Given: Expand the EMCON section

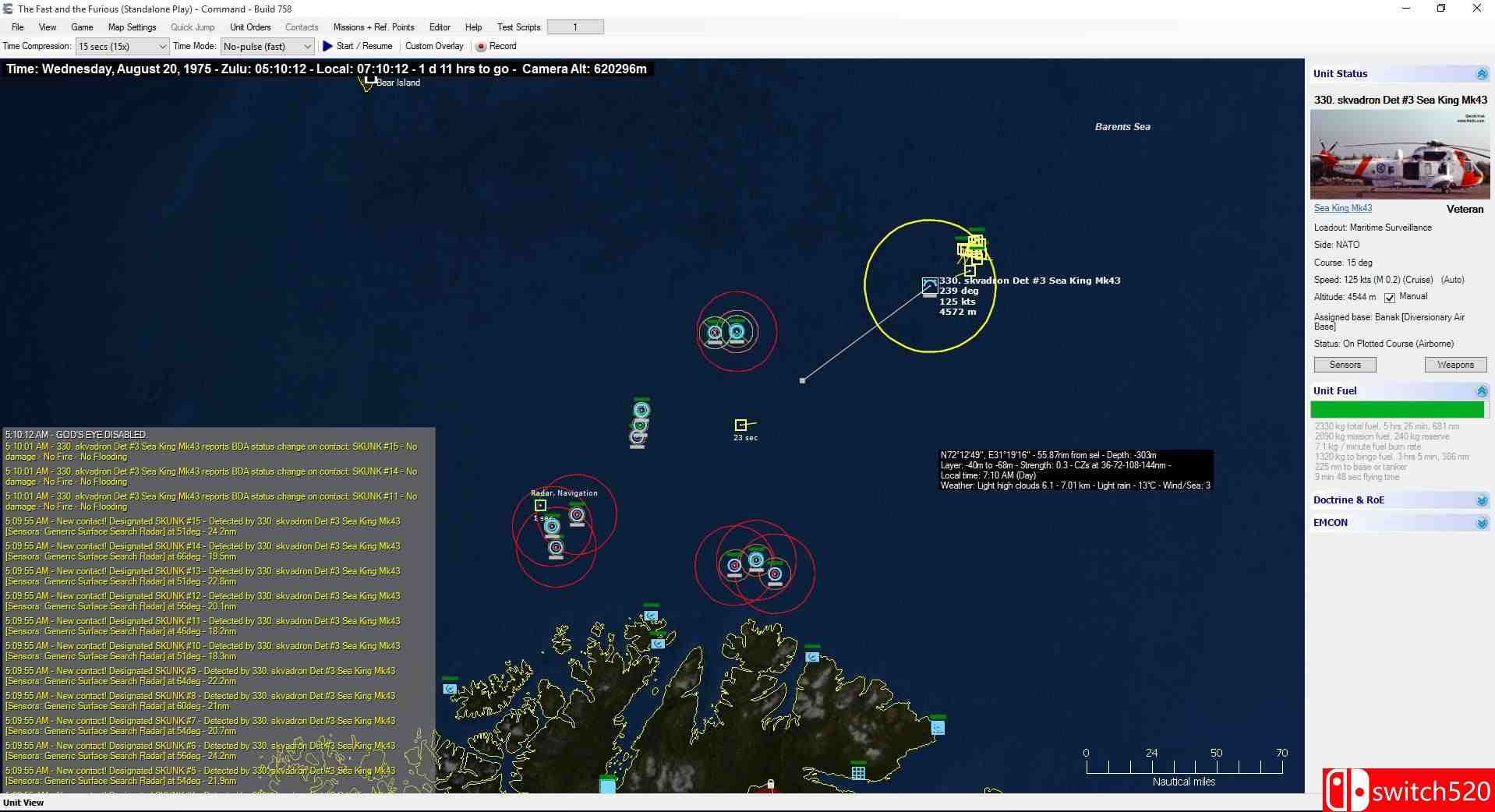Looking at the screenshot, I should pyautogui.click(x=1481, y=523).
